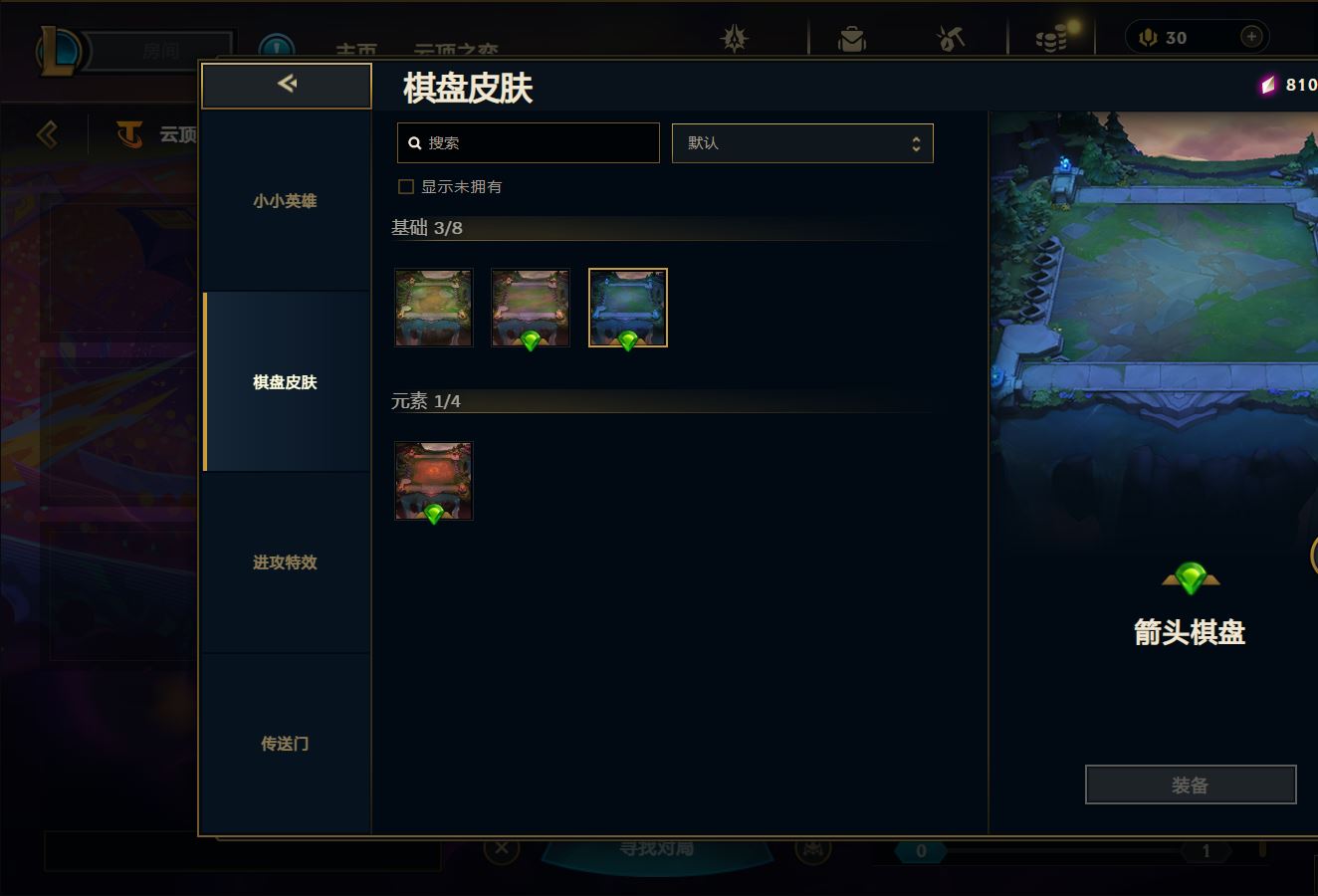Open the collection backpack icon

point(852,39)
